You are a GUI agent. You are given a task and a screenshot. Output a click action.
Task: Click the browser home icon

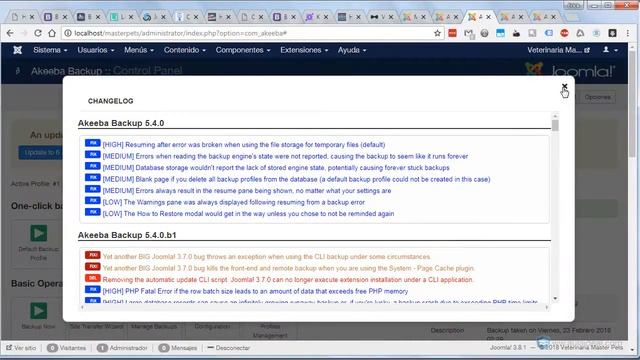(52, 33)
